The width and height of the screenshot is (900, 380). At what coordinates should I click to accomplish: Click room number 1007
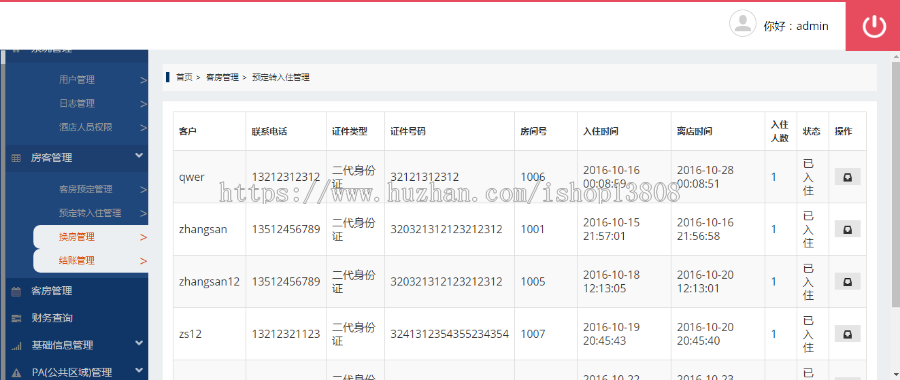533,334
